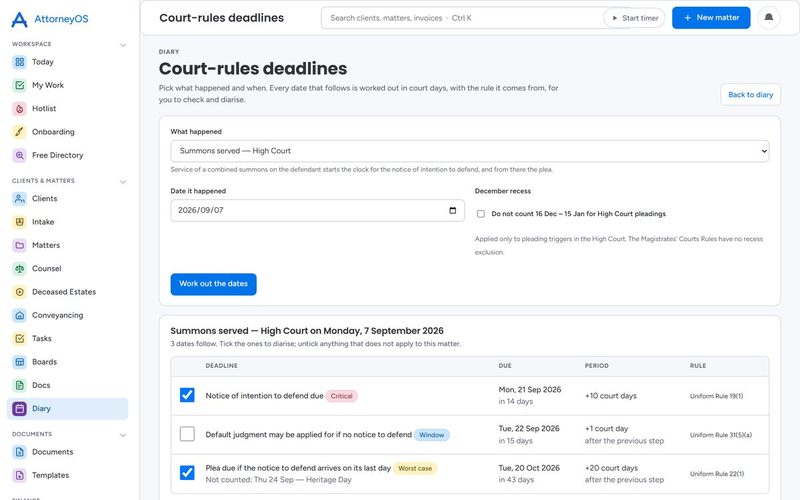Click the Worst case badge
This screenshot has height=500, width=800.
415,468
